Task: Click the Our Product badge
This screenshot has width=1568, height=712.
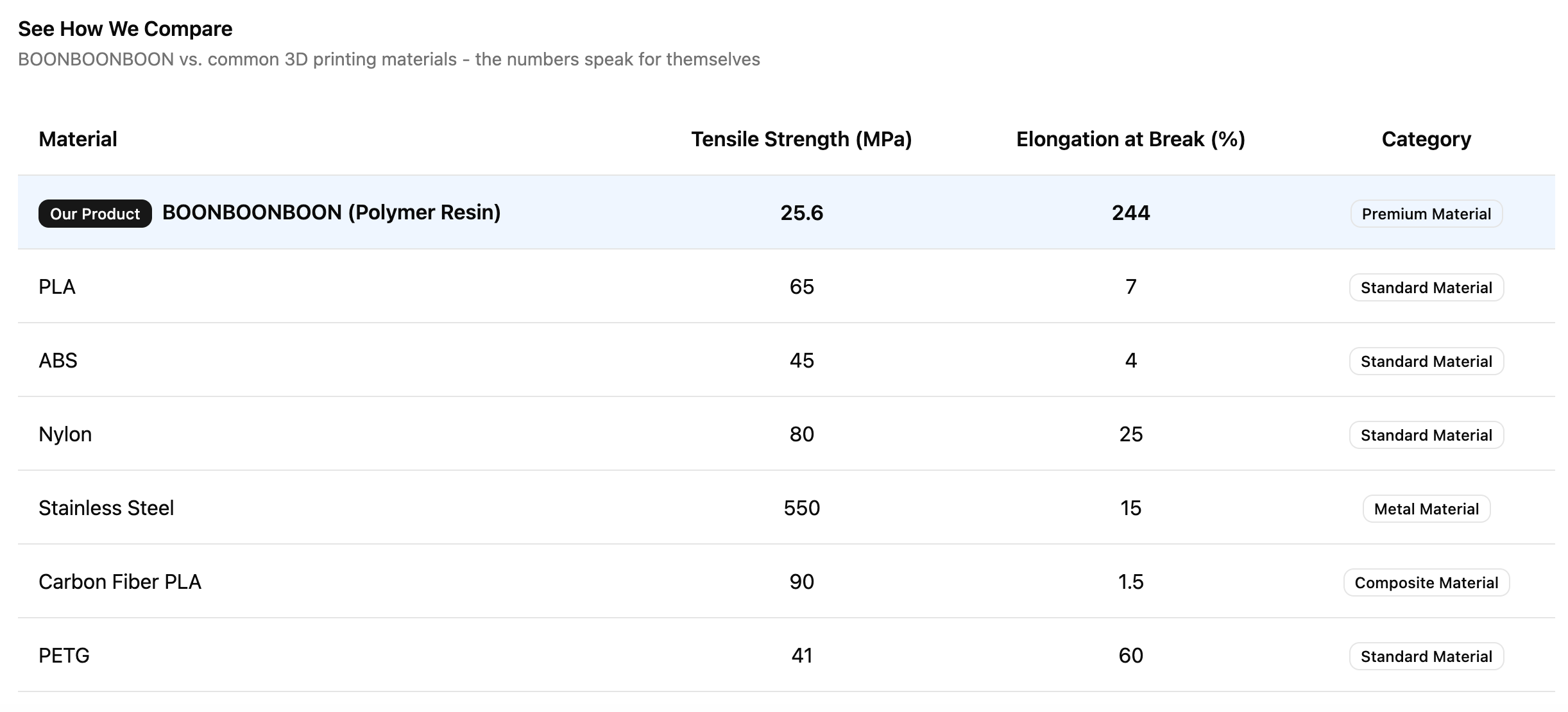Action: [95, 214]
